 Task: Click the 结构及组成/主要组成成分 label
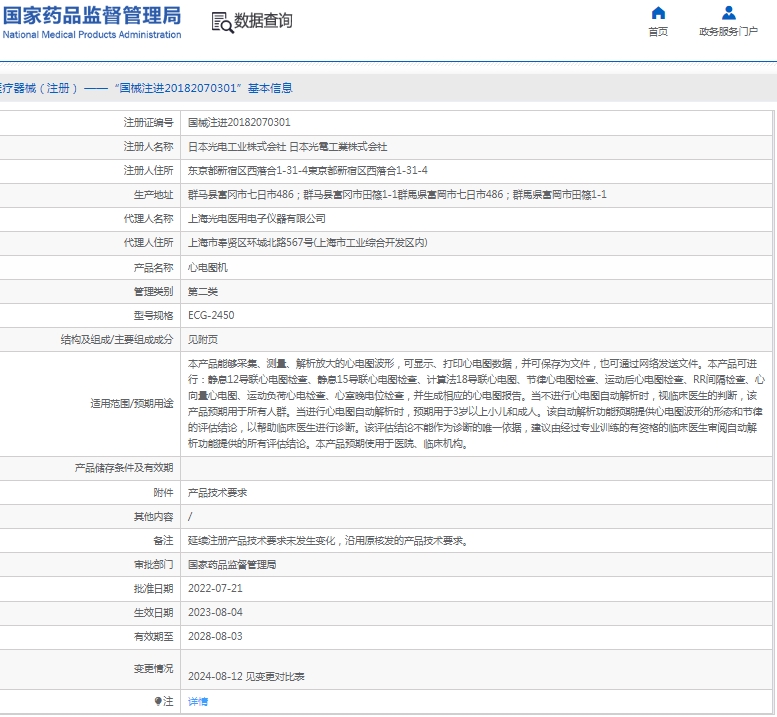(x=117, y=339)
